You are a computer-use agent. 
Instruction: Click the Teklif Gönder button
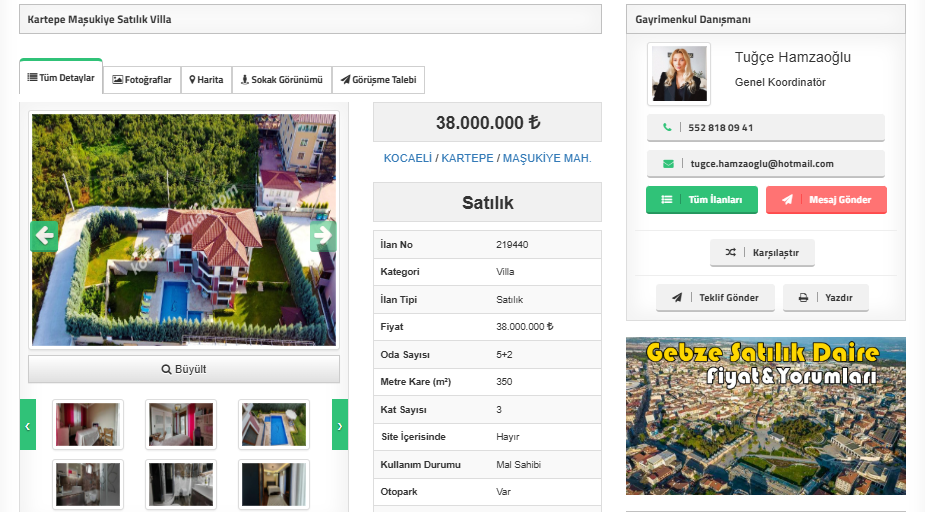pyautogui.click(x=715, y=298)
